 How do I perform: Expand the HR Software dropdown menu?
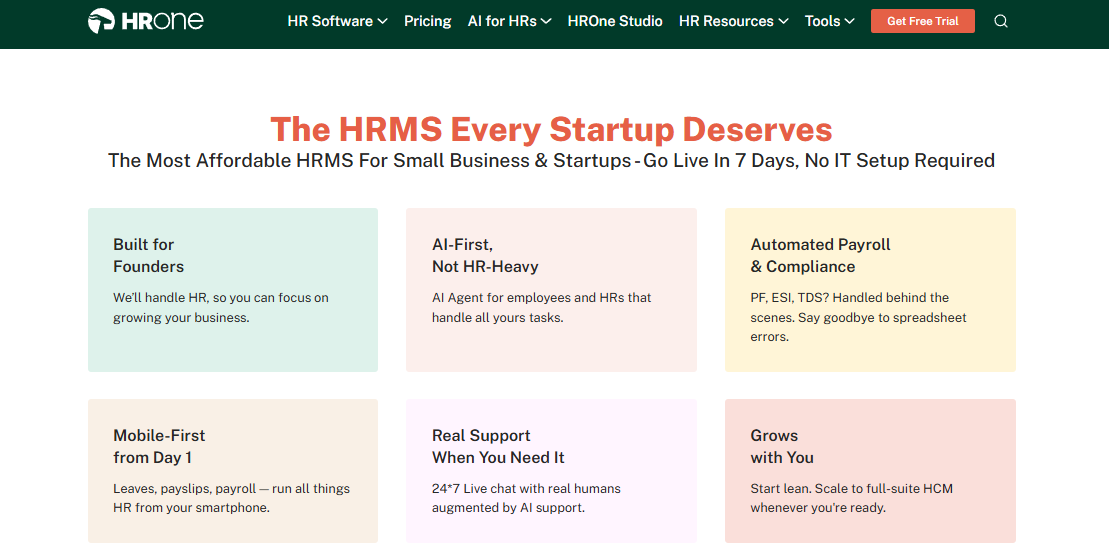[337, 21]
